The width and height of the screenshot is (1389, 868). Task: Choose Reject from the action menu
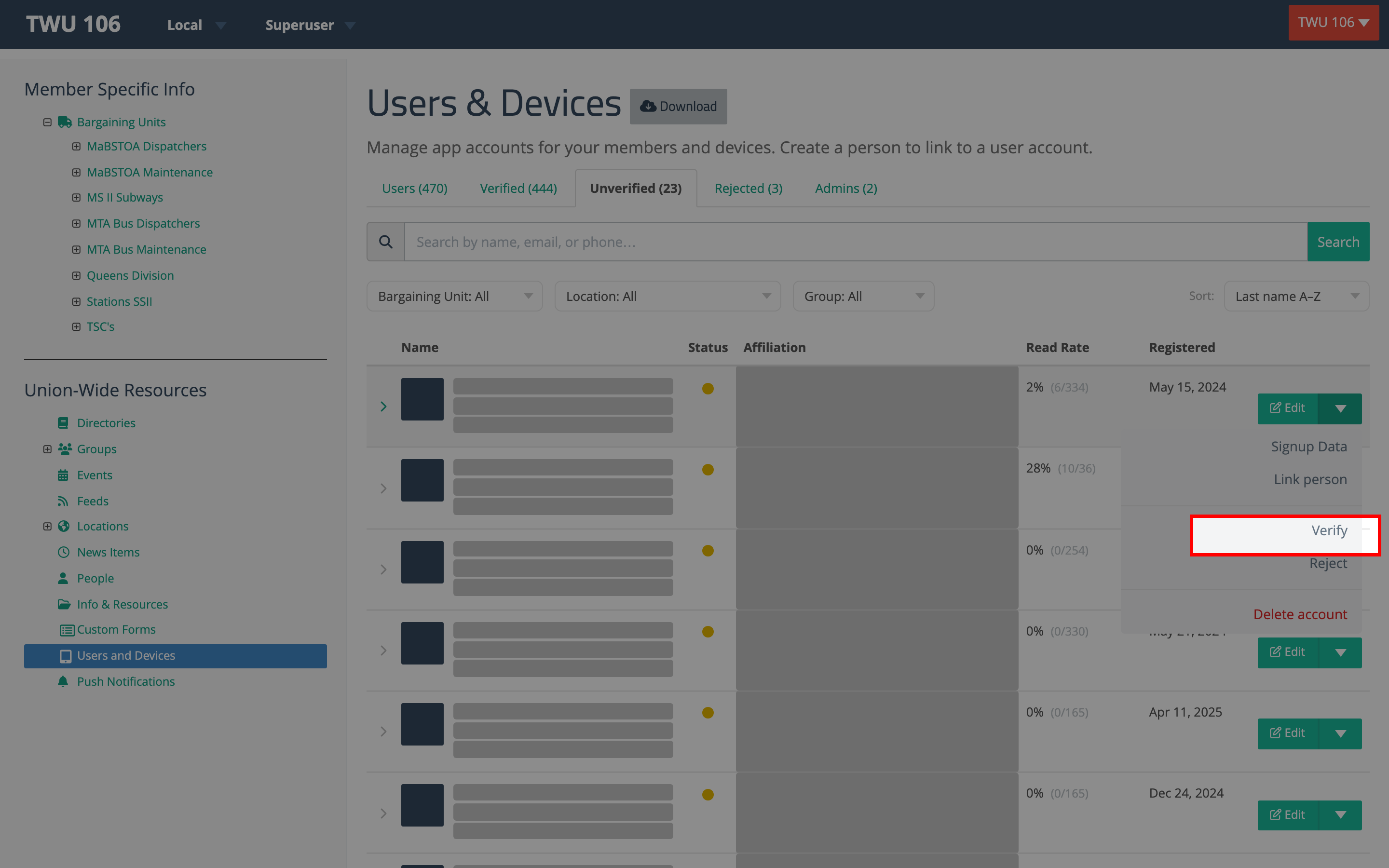point(1328,563)
